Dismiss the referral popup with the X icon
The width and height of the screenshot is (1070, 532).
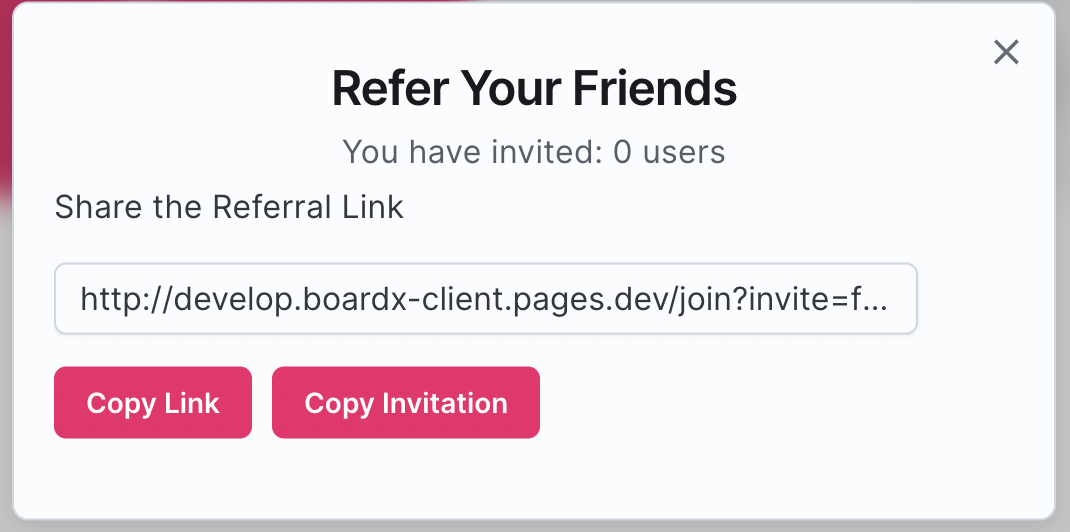(1006, 52)
